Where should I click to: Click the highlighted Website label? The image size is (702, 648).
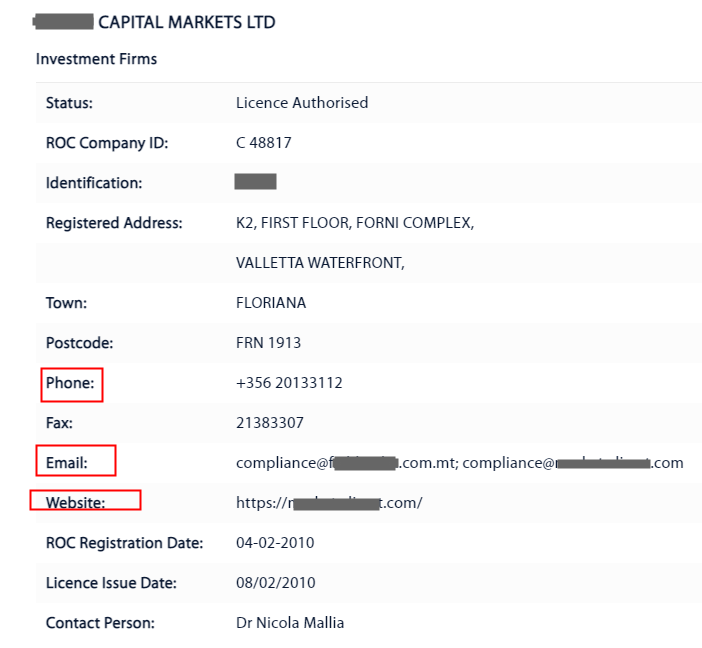click(x=76, y=503)
